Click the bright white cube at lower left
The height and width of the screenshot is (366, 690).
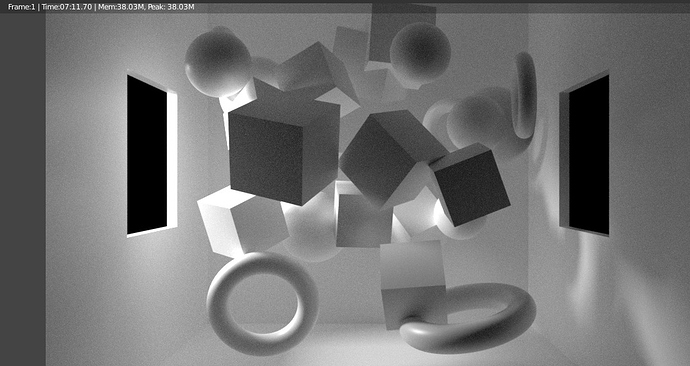(242, 222)
